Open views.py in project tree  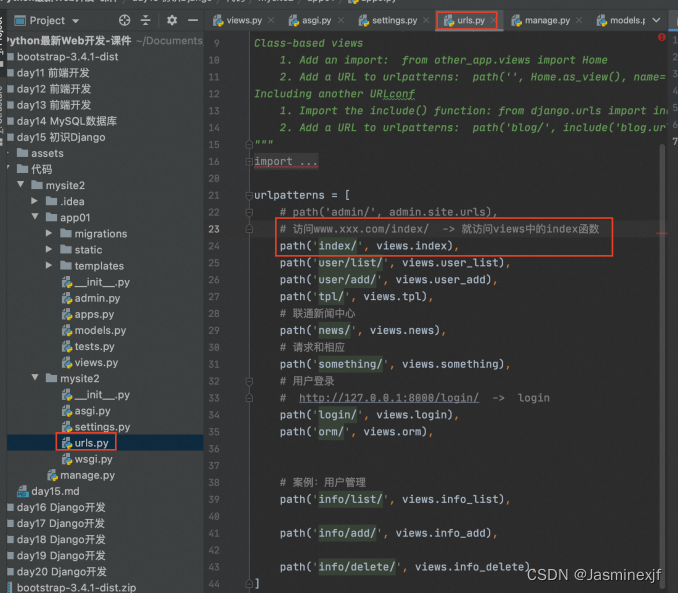pos(90,362)
